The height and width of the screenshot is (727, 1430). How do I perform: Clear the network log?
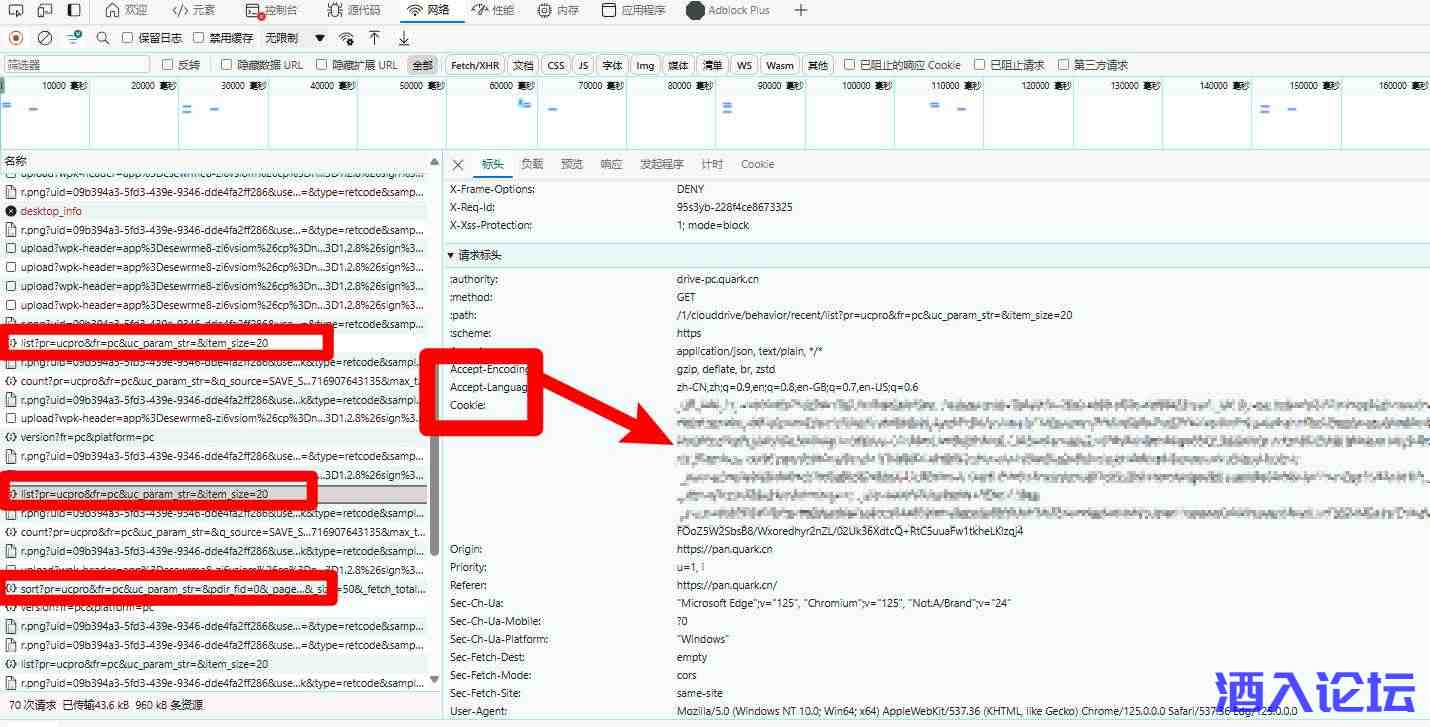(x=45, y=38)
